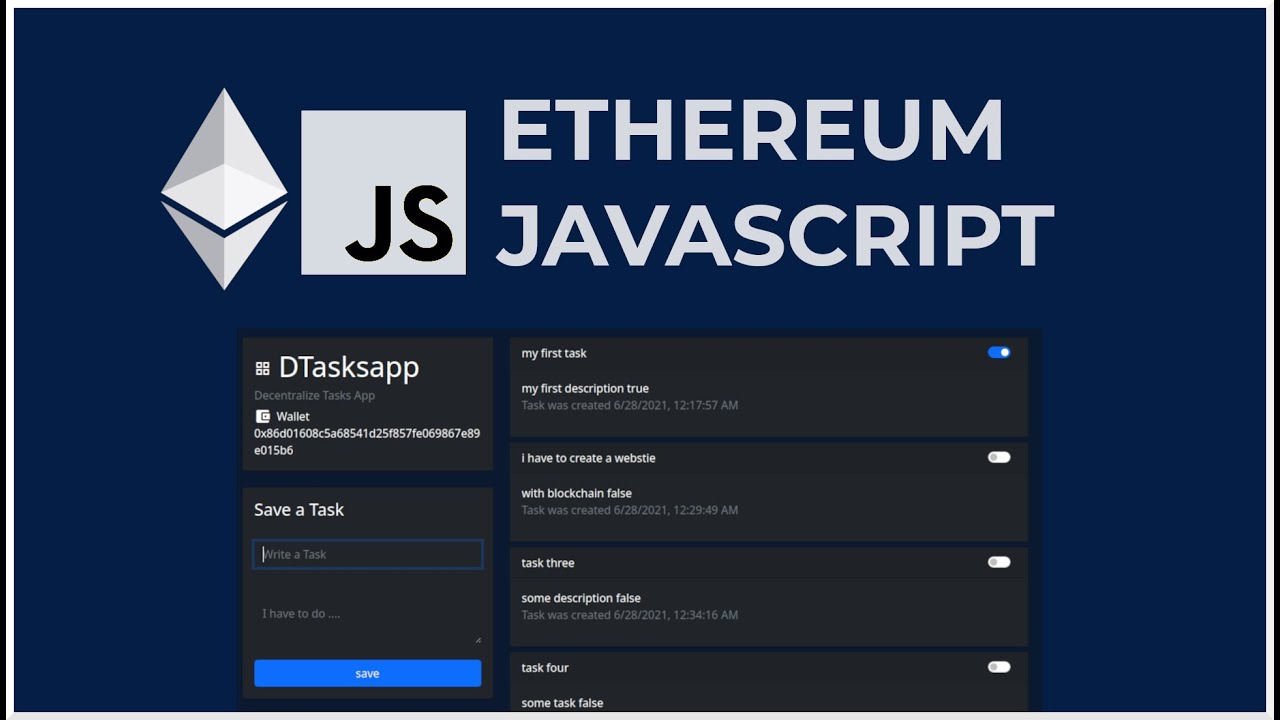Image resolution: width=1280 pixels, height=720 pixels.
Task: Switch on the 'task four' toggle
Action: coord(999,667)
